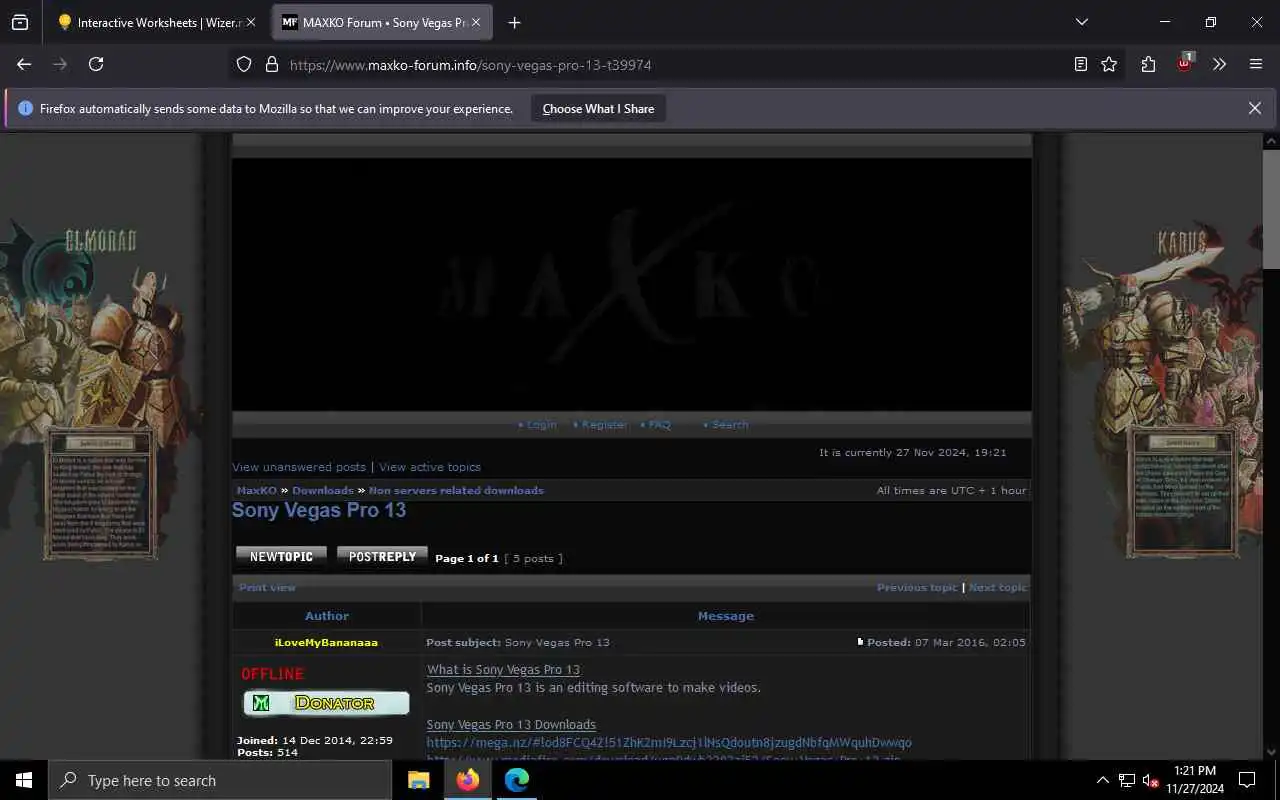Click the address bar URL

tap(470, 65)
